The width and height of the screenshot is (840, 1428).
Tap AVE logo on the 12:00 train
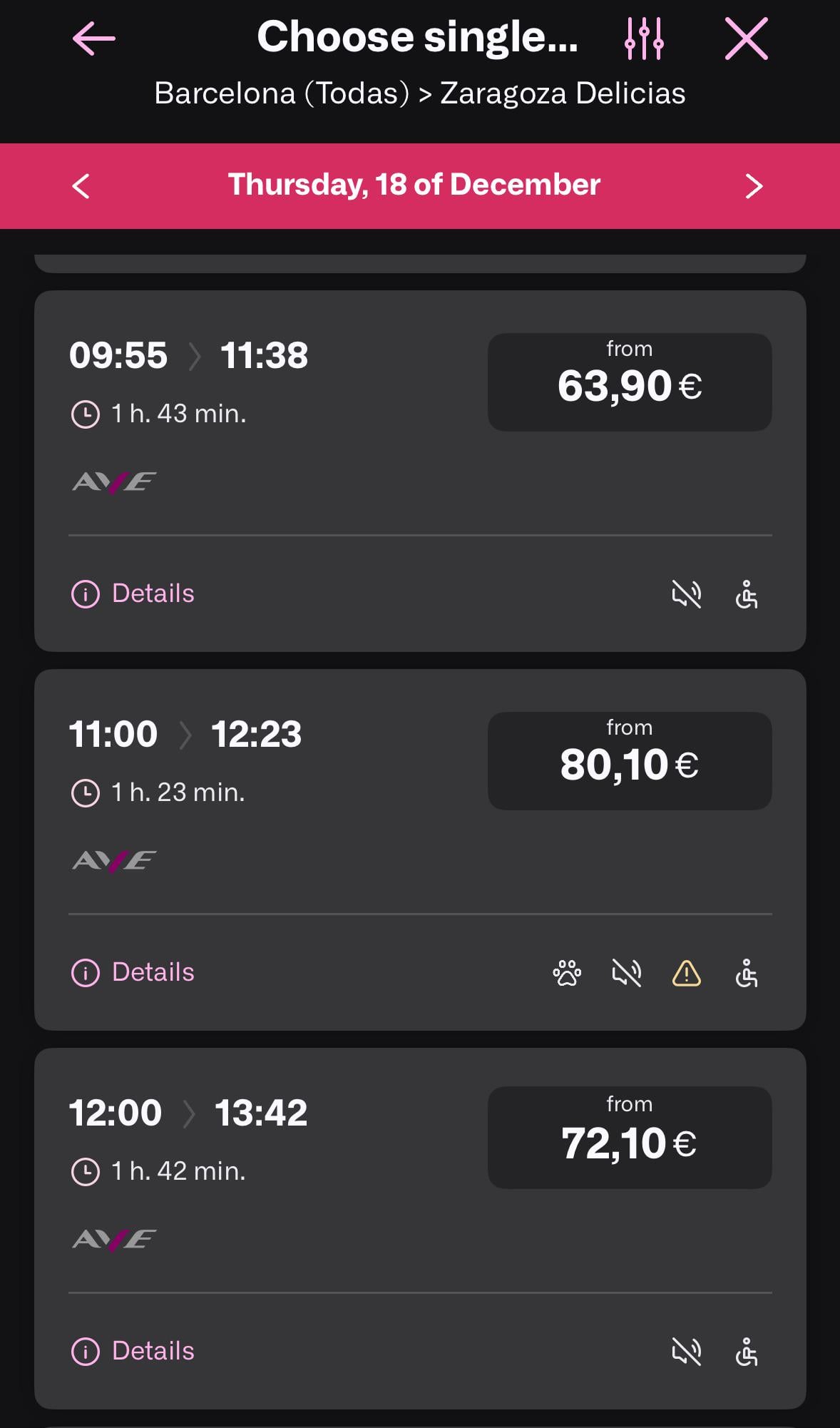coord(114,1240)
